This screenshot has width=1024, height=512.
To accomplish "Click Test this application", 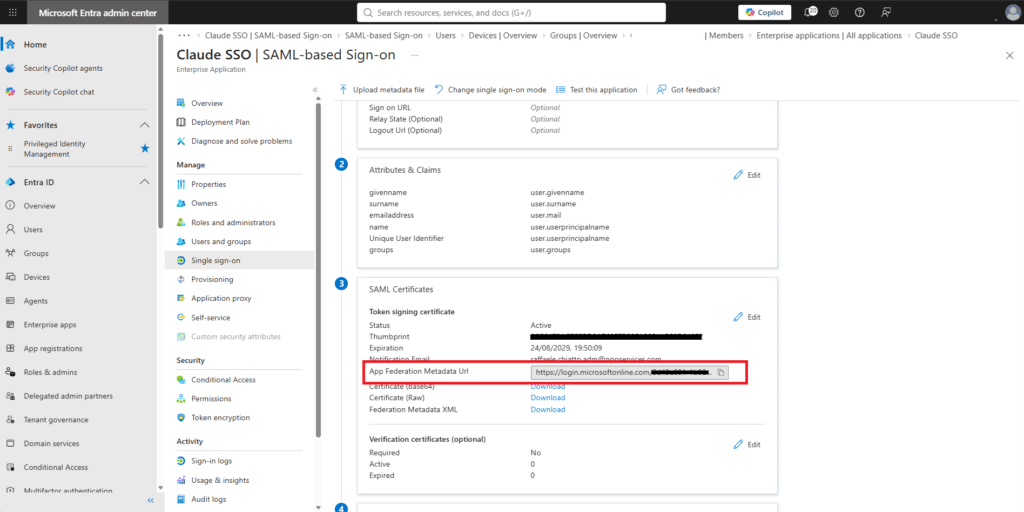I will click(x=596, y=89).
